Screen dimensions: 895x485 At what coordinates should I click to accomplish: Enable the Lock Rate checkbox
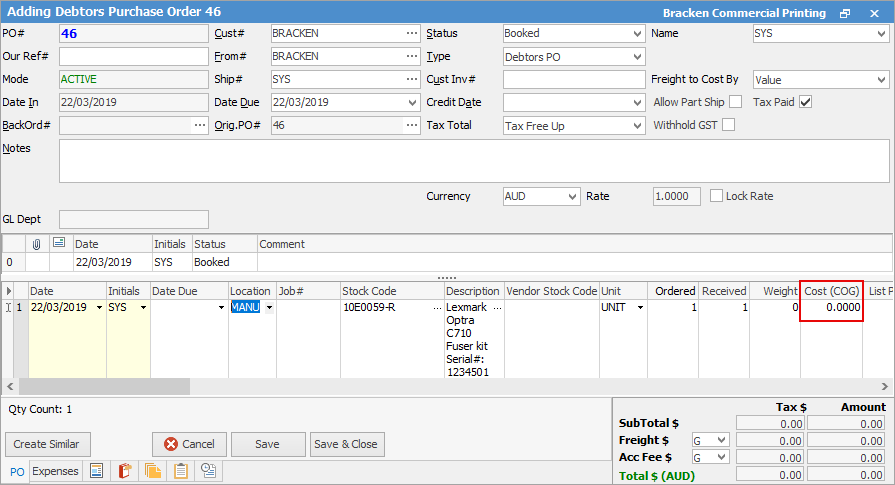pos(716,196)
